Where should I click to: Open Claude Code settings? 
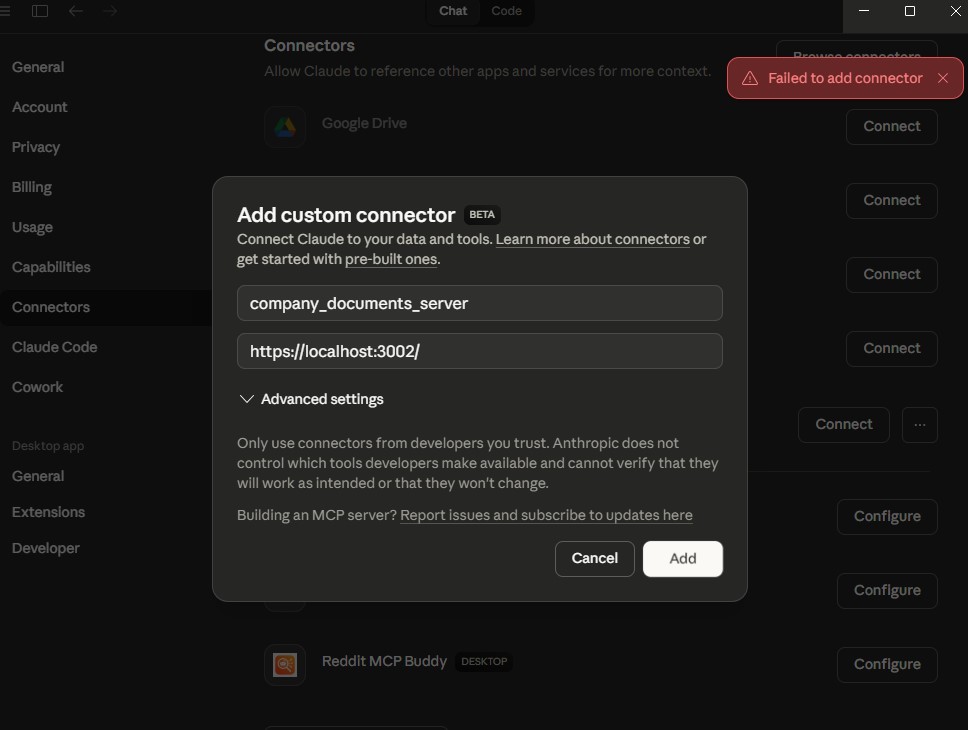click(54, 347)
